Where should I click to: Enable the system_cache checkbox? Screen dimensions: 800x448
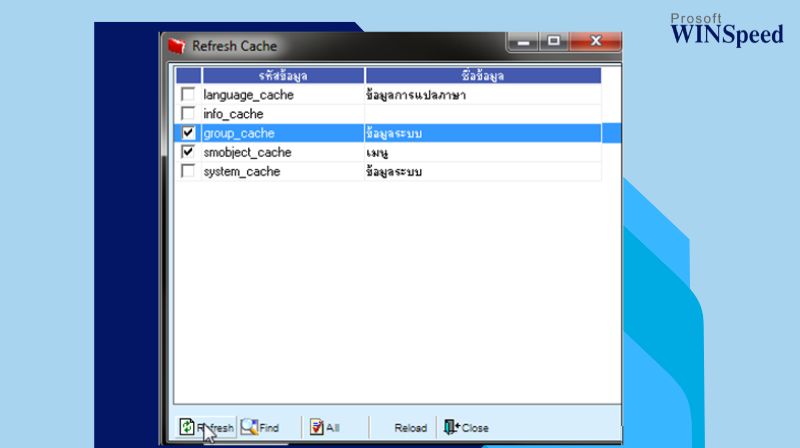point(188,171)
